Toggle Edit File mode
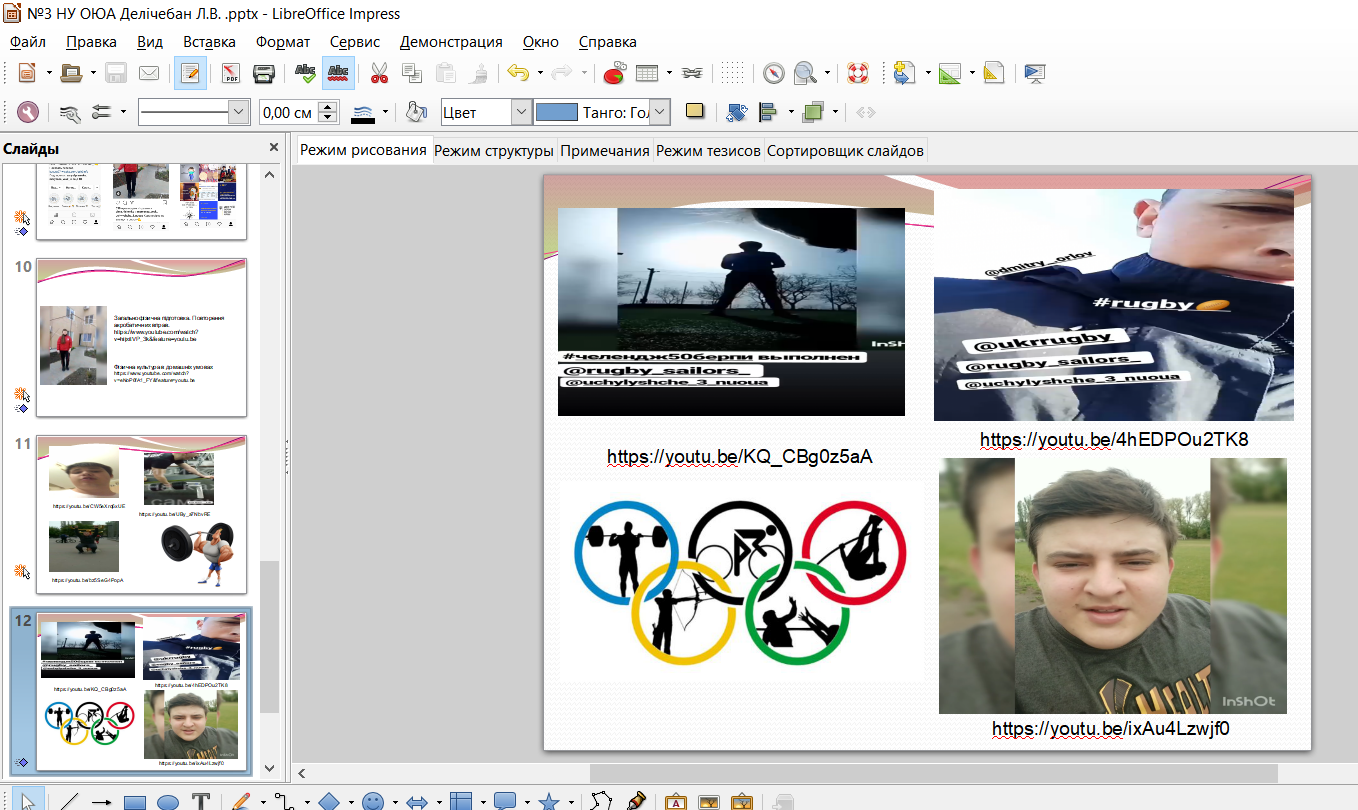Viewport: 1358px width, 810px height. [190, 73]
